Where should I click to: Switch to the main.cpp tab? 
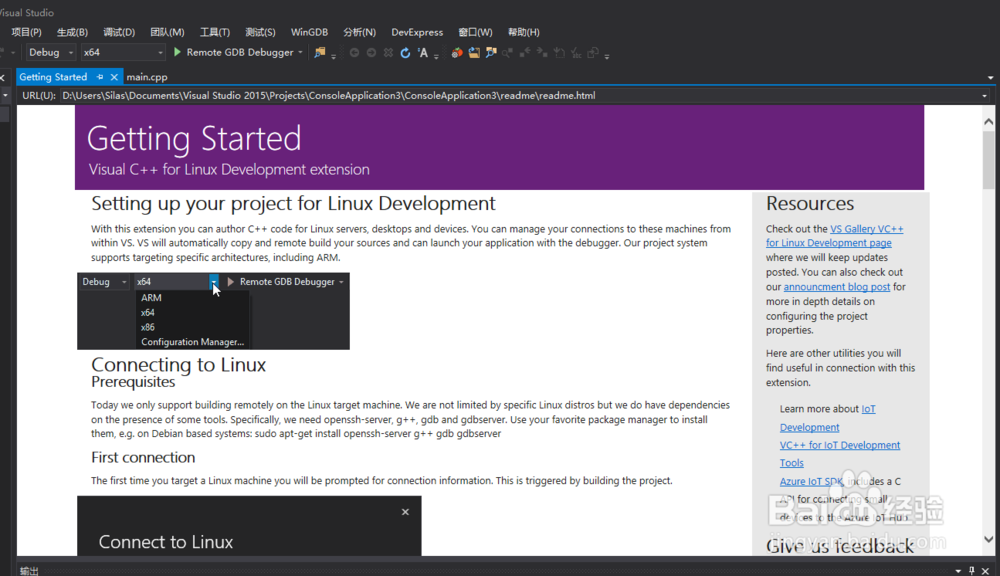tap(146, 76)
